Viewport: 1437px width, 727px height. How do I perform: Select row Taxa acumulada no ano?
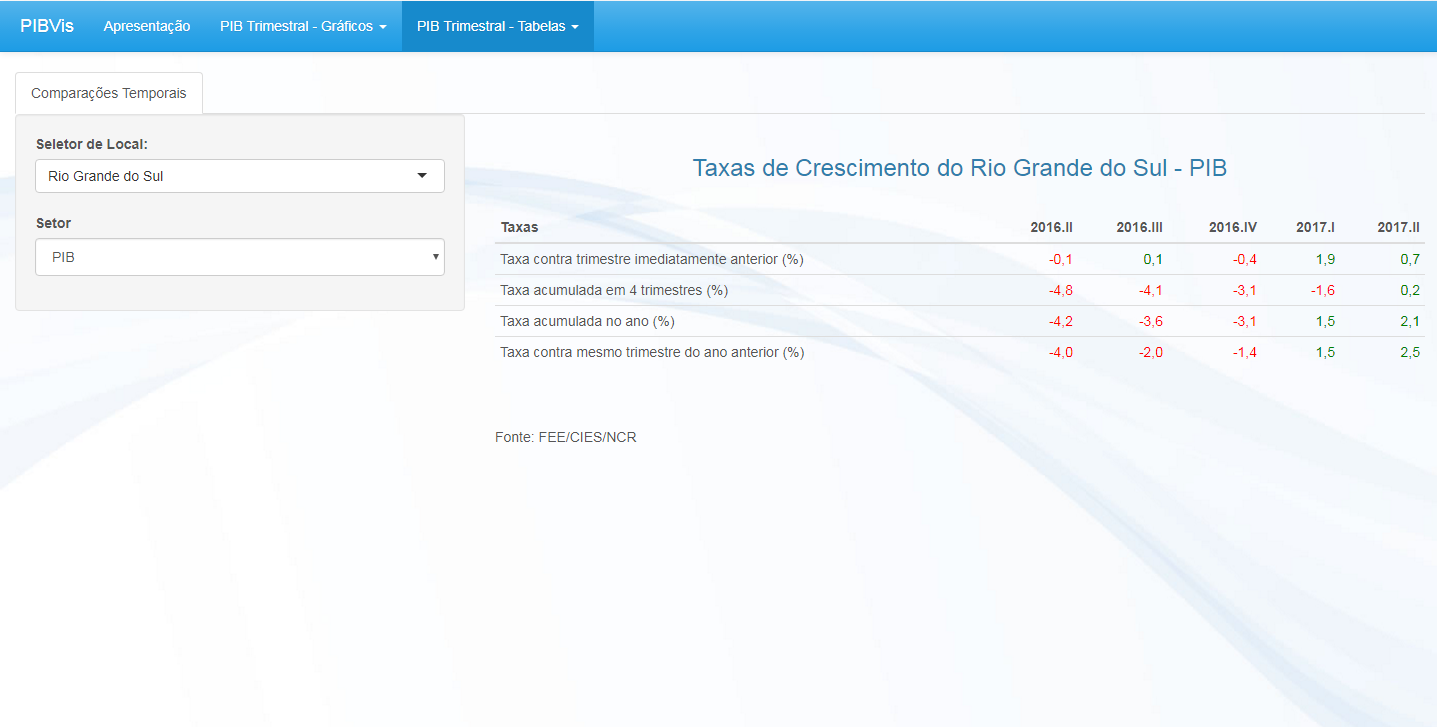587,321
